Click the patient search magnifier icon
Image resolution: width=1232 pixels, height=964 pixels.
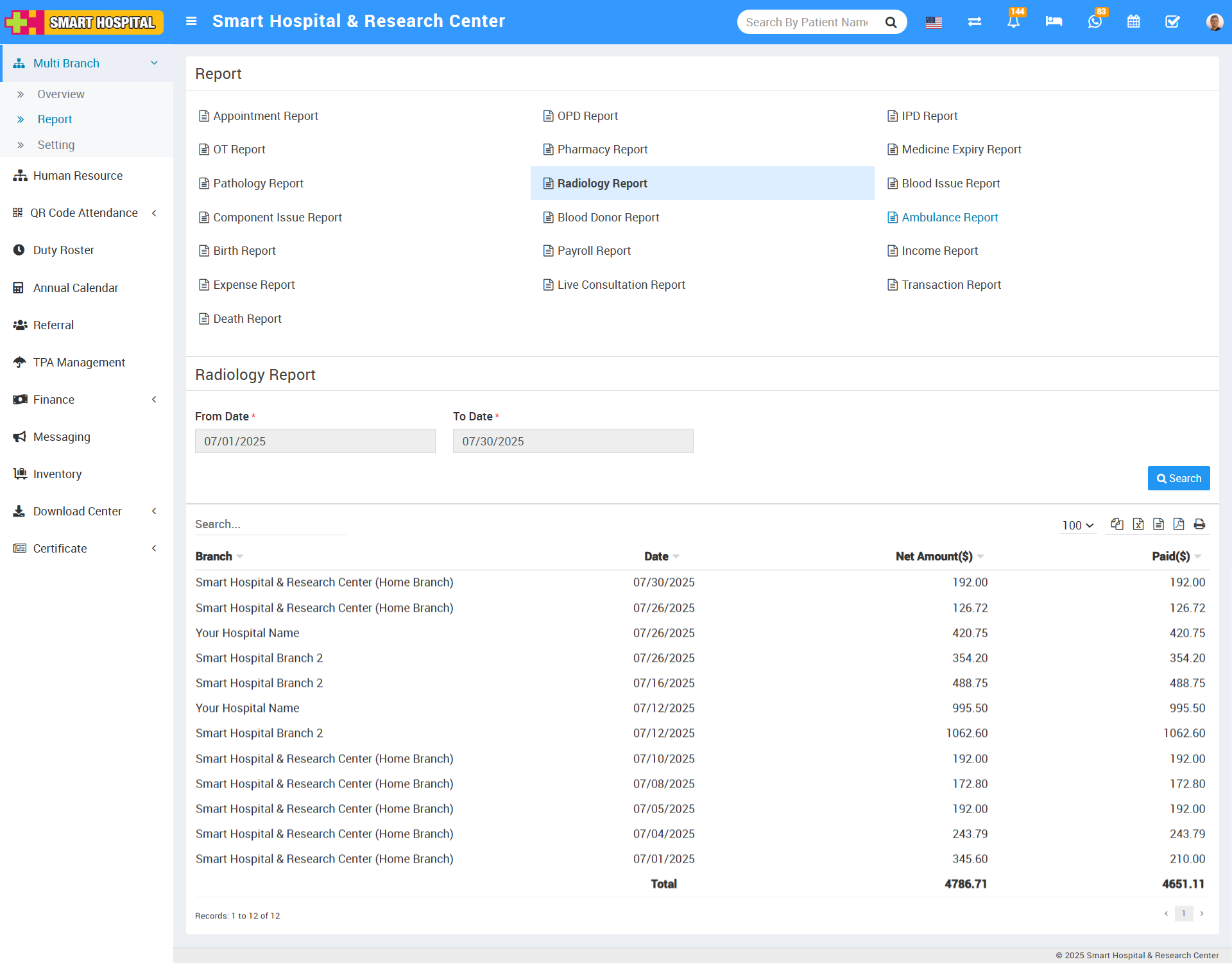tap(891, 22)
